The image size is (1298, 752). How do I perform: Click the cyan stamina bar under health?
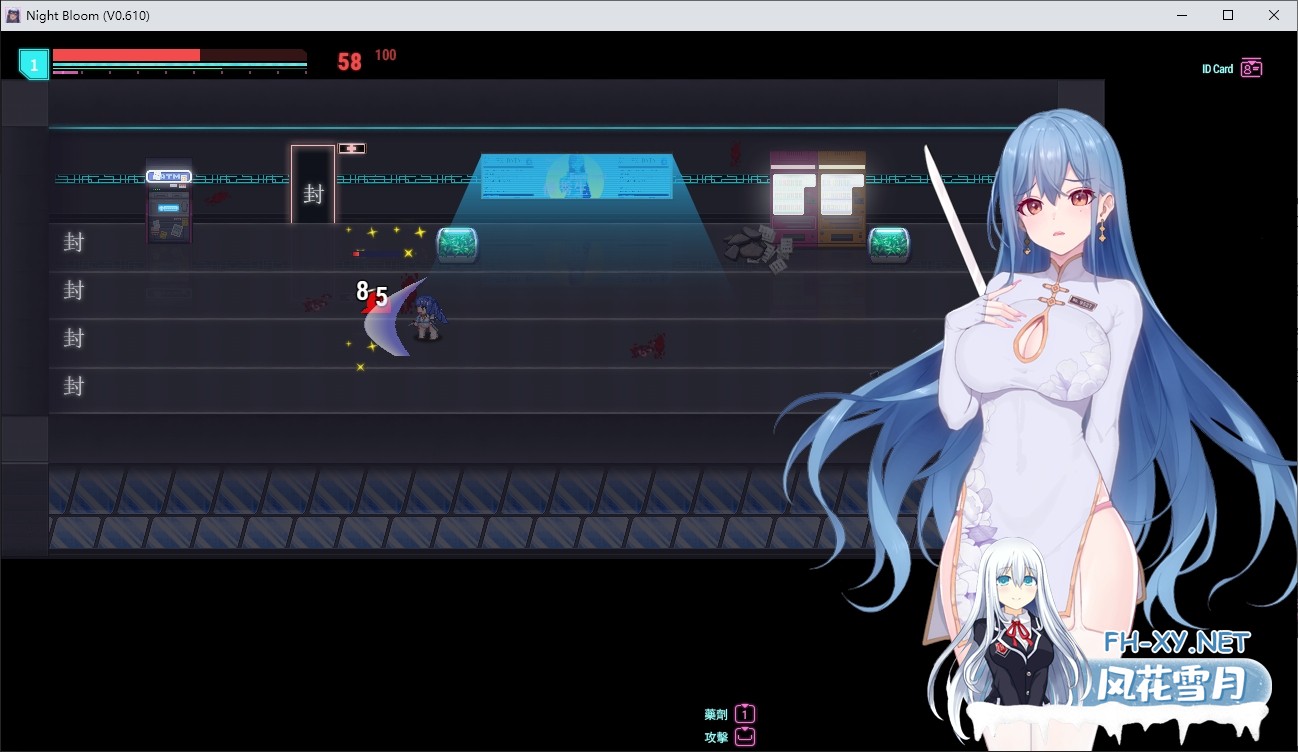(x=179, y=66)
